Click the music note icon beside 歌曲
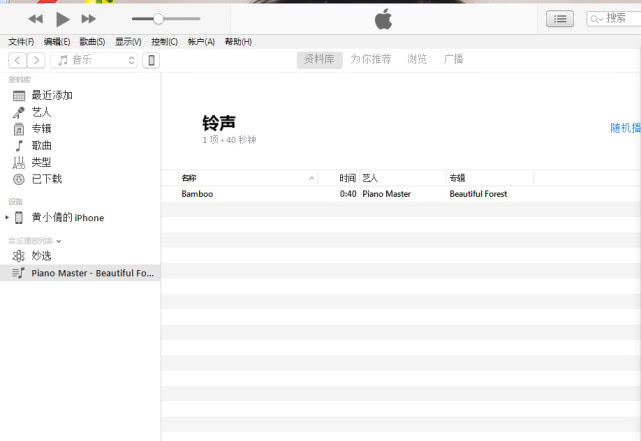The height and width of the screenshot is (441, 641). point(19,146)
